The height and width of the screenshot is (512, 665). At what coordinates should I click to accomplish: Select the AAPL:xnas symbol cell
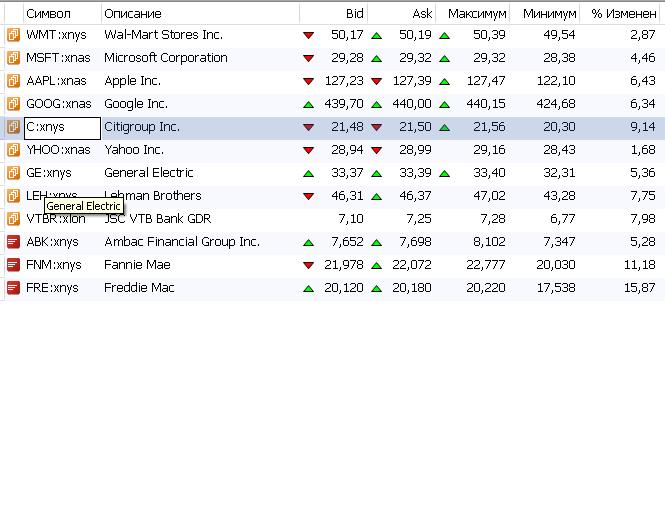tap(56, 81)
